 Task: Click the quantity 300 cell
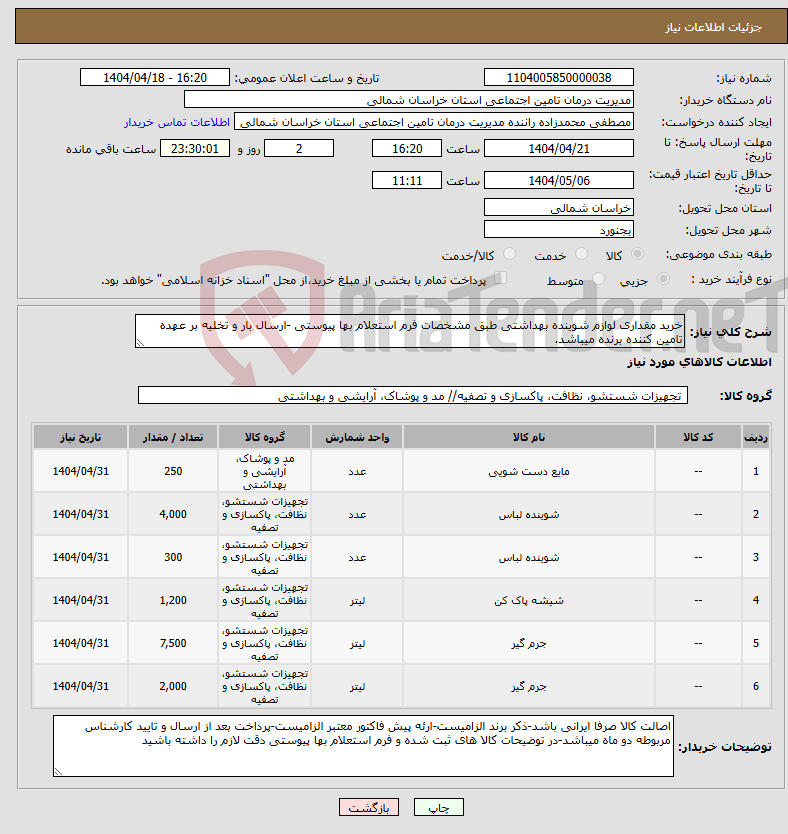tap(173, 557)
